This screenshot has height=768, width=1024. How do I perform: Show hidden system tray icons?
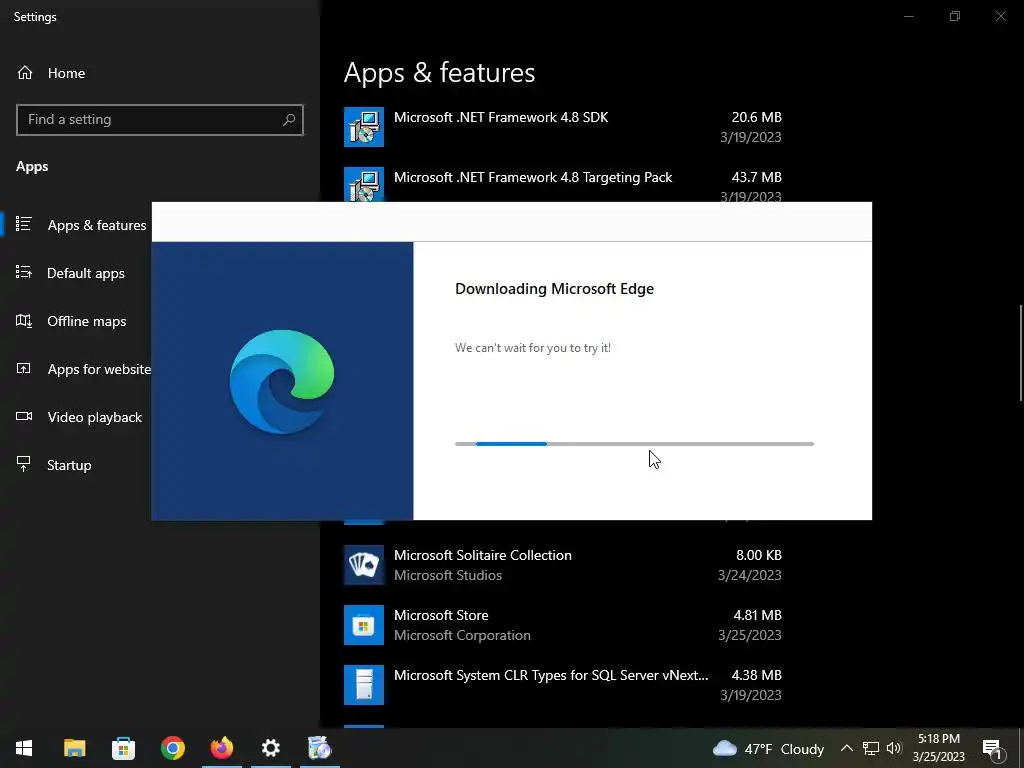click(846, 748)
